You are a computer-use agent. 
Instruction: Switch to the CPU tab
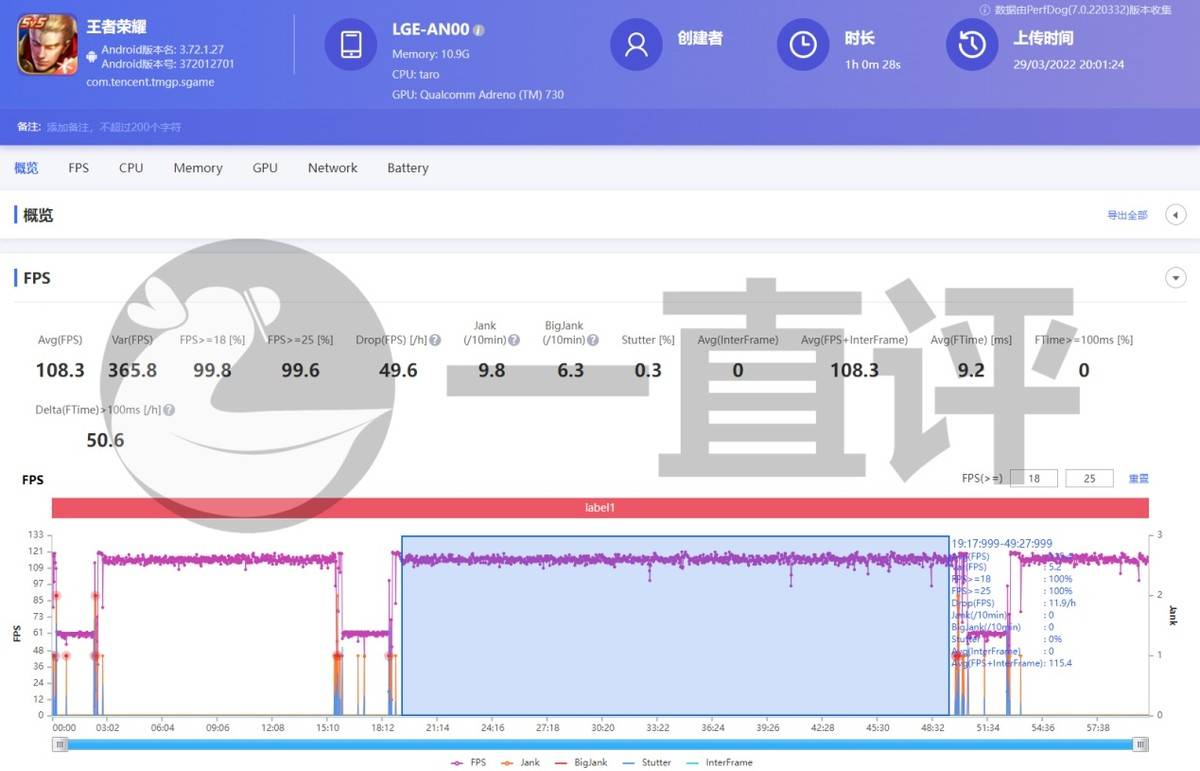[x=130, y=168]
